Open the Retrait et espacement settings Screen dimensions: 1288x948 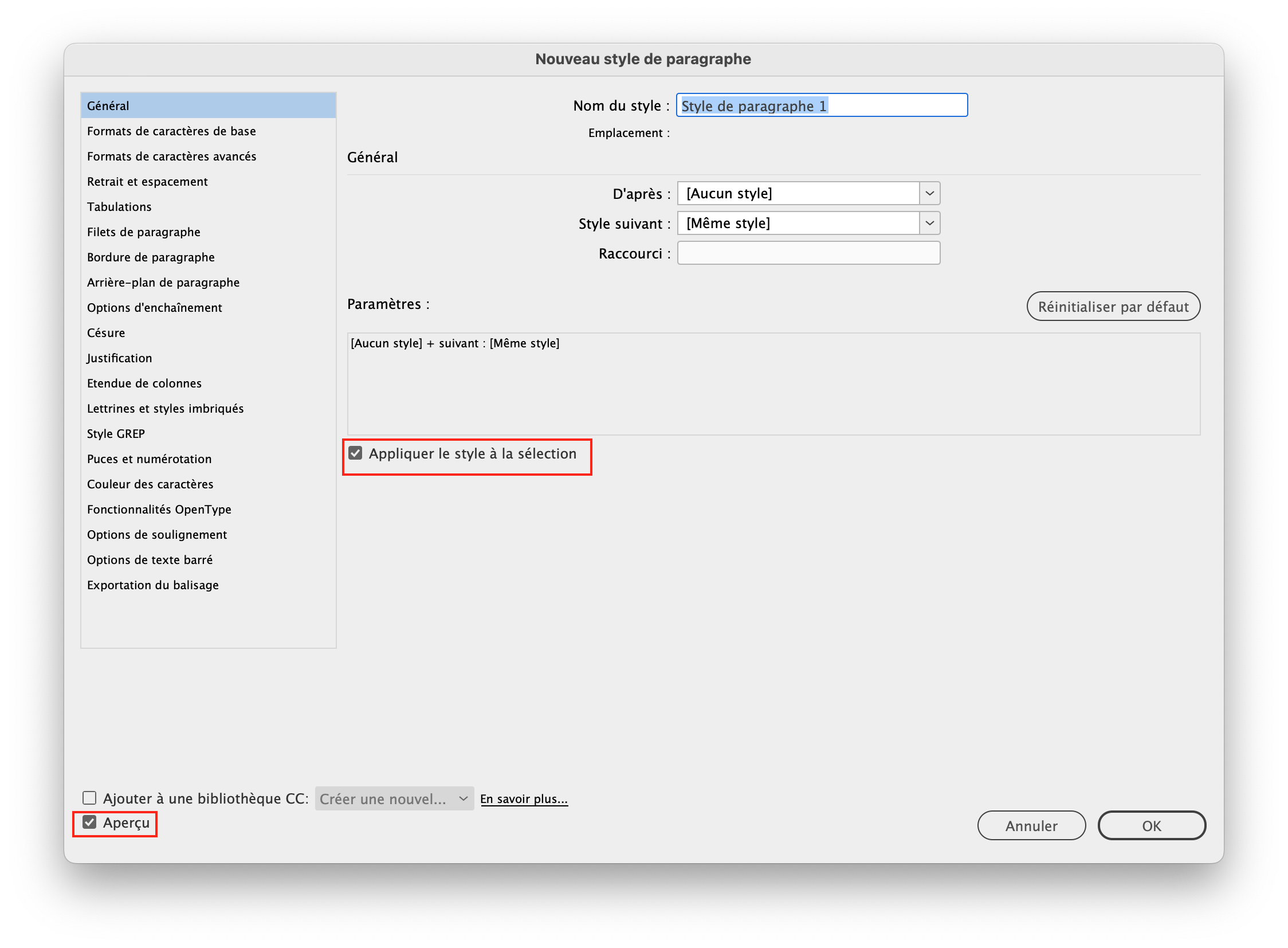(x=147, y=181)
